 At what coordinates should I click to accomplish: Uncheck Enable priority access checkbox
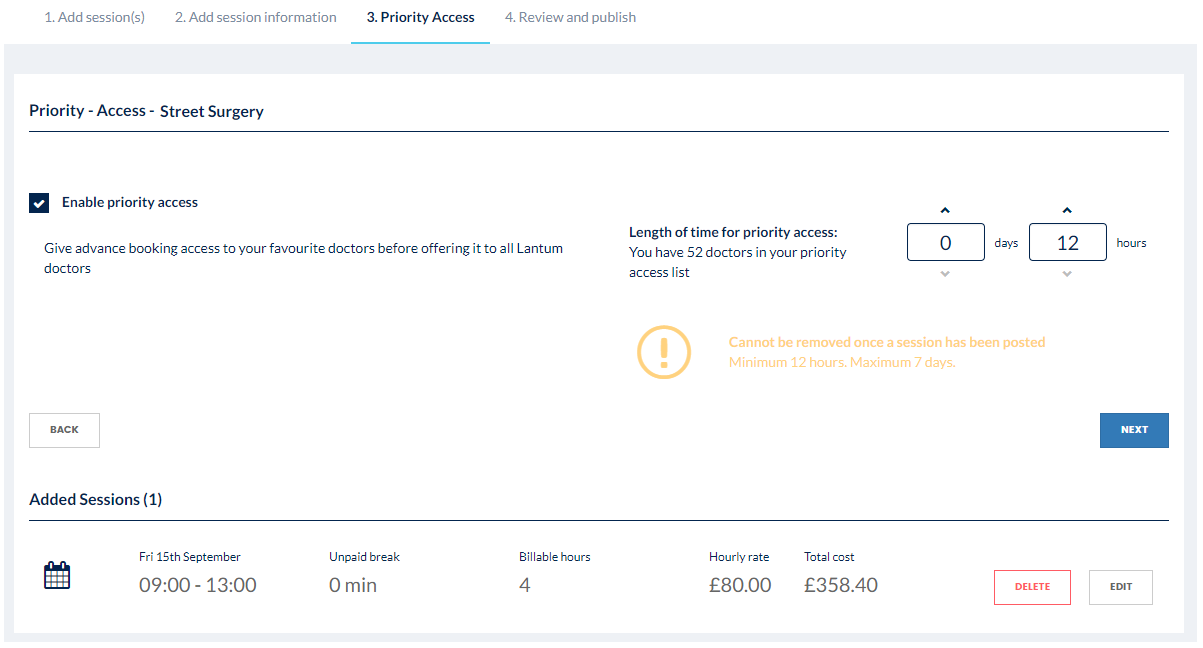coord(39,203)
